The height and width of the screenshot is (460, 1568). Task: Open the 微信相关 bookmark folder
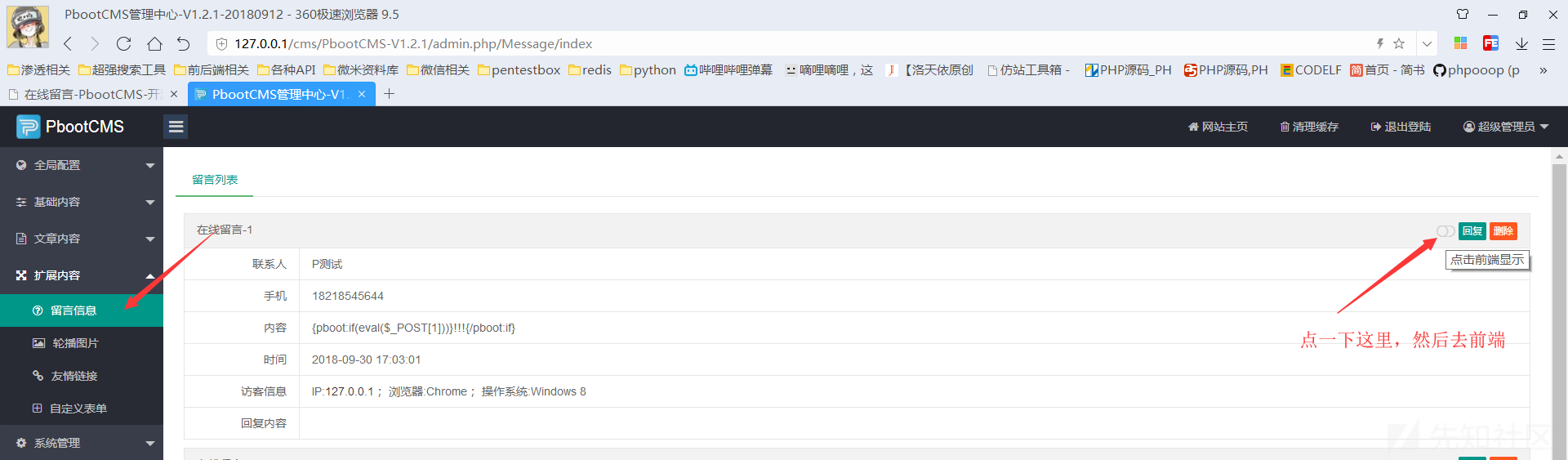pos(438,70)
